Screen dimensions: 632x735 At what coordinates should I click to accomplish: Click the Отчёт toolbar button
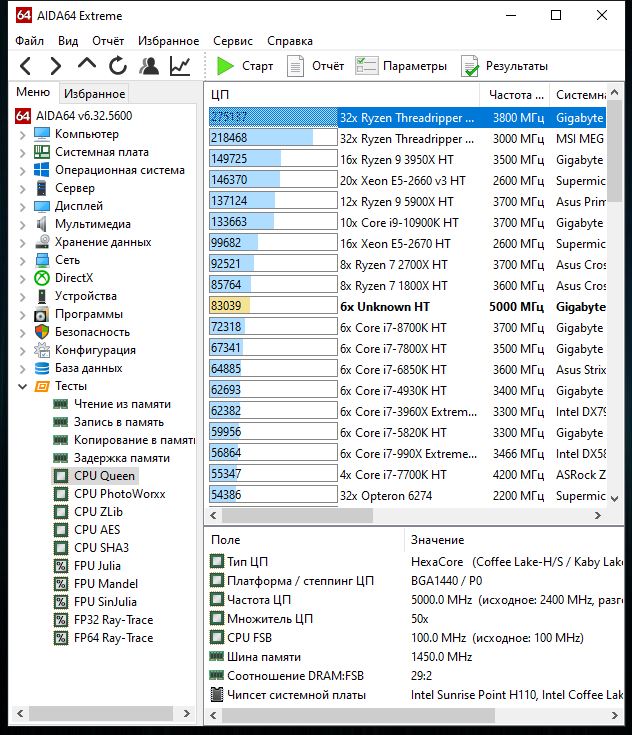pos(316,66)
